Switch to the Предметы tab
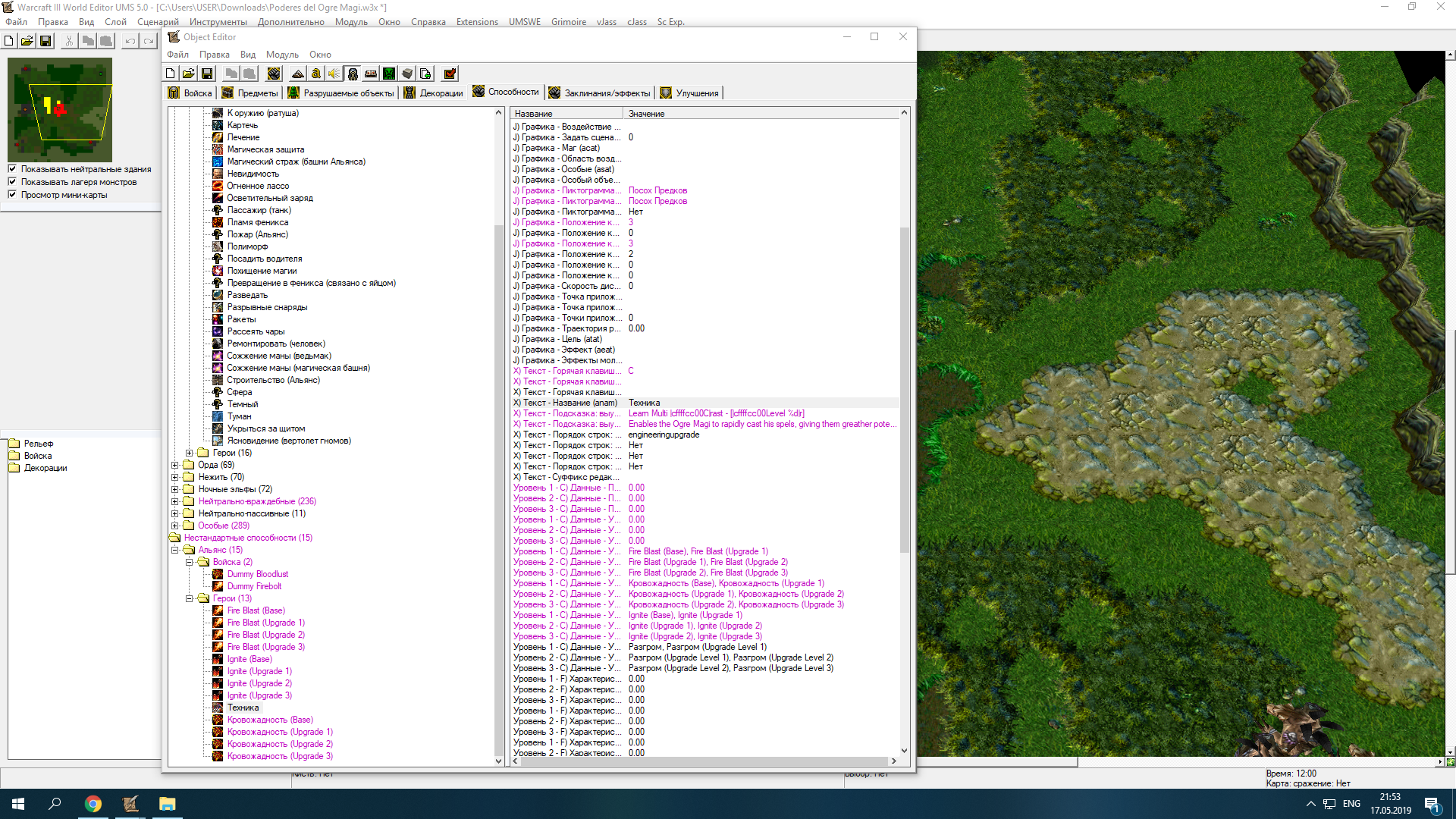 (x=250, y=93)
